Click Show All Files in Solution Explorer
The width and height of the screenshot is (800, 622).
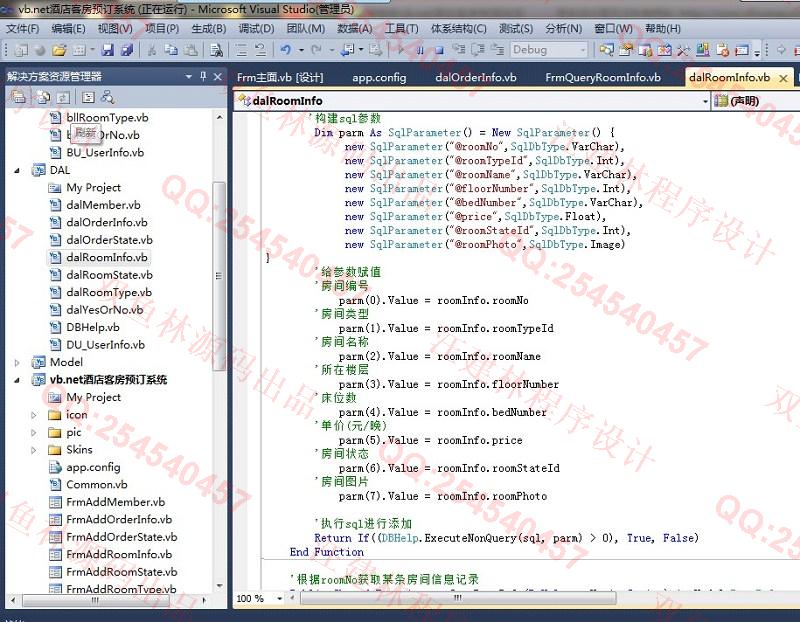[43, 96]
